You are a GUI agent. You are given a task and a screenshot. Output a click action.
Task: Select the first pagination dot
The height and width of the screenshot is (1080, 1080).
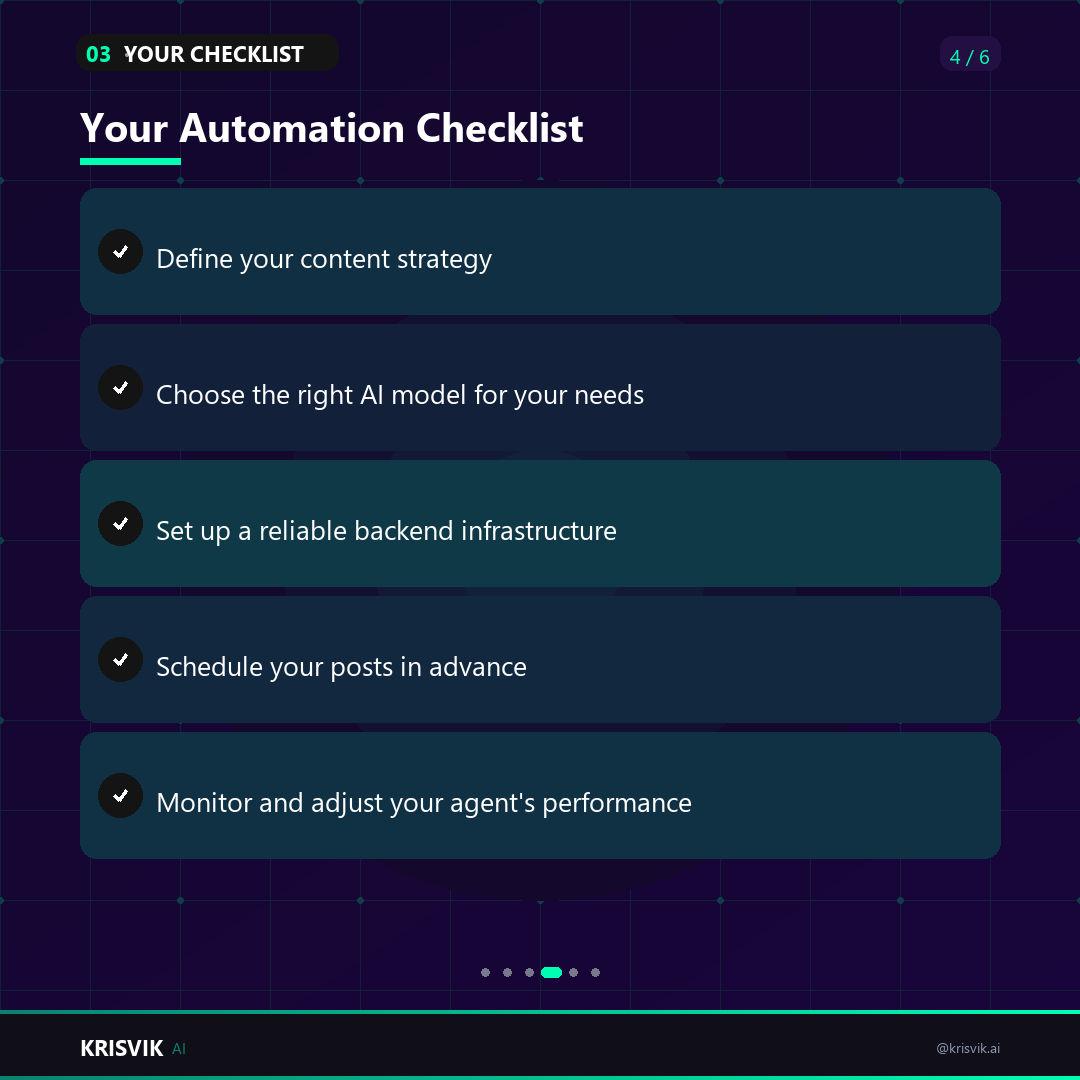point(486,973)
